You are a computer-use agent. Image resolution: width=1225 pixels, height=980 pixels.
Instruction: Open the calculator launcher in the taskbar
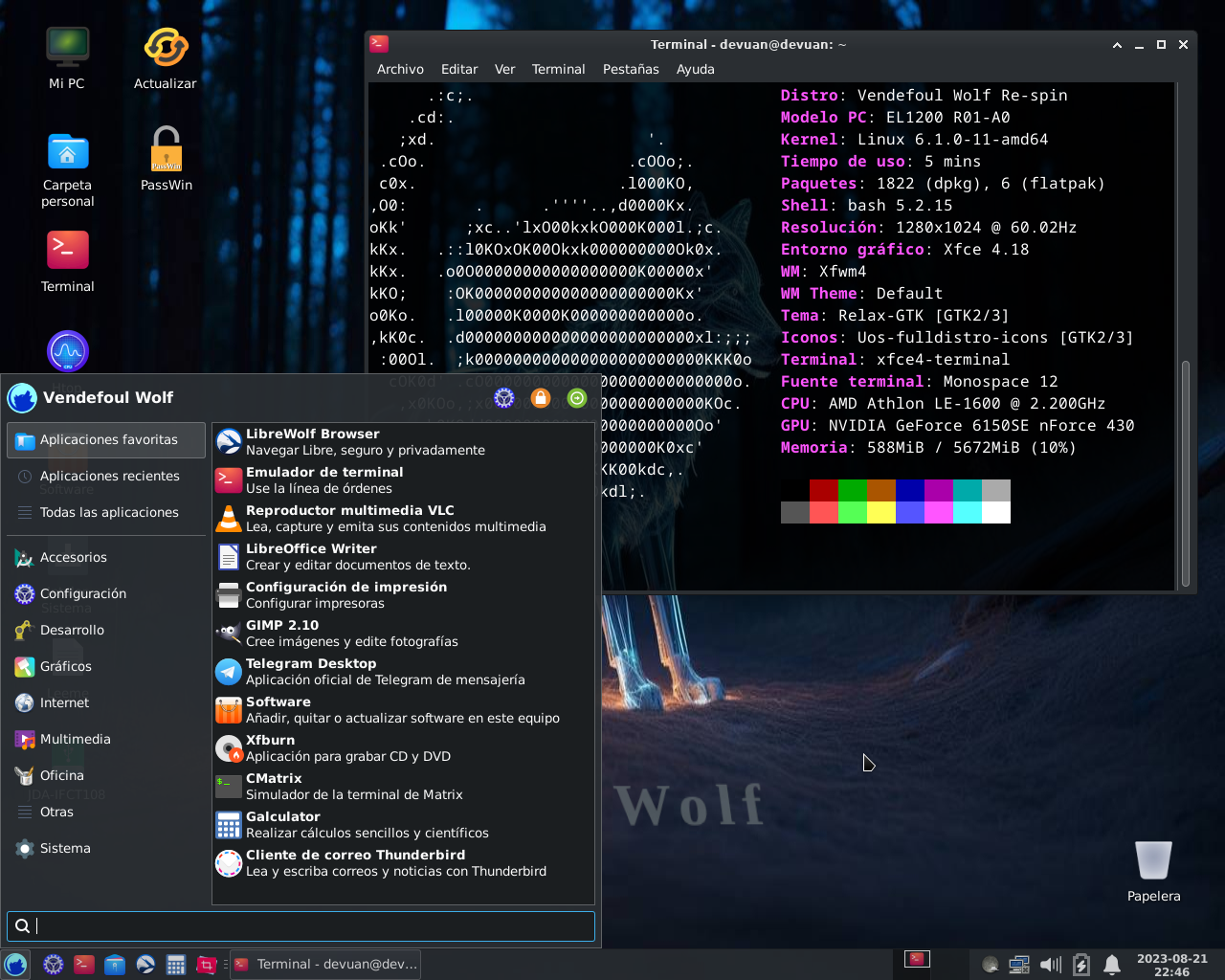176,965
